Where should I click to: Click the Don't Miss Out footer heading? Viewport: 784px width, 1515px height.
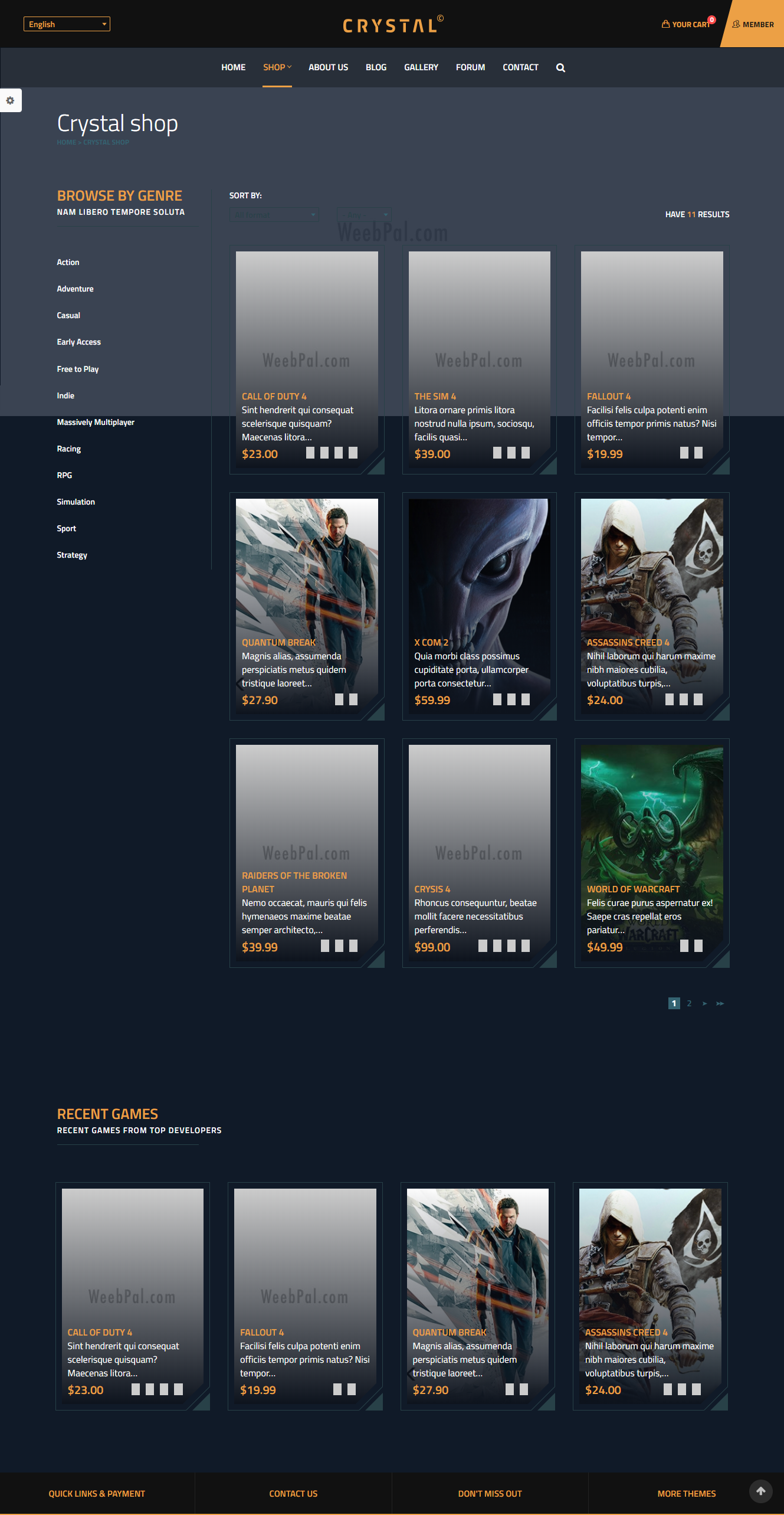click(x=490, y=1494)
